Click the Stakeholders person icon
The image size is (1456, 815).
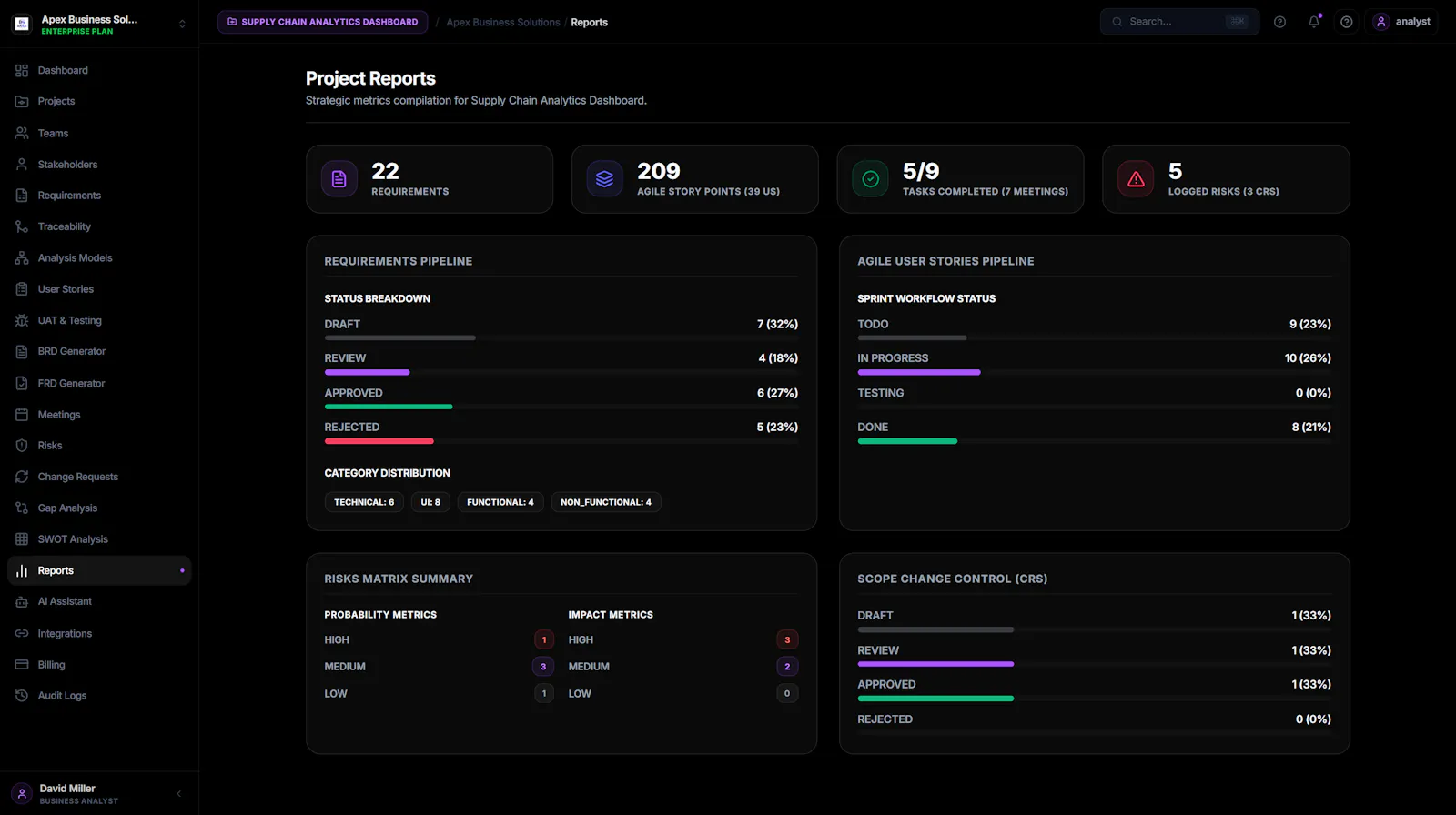pyautogui.click(x=22, y=165)
